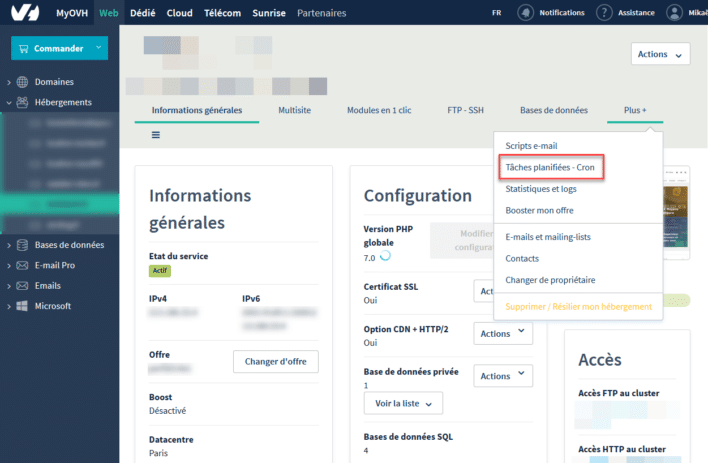Click the hamburger menu icon below tabs
The width and height of the screenshot is (708, 463).
click(156, 134)
